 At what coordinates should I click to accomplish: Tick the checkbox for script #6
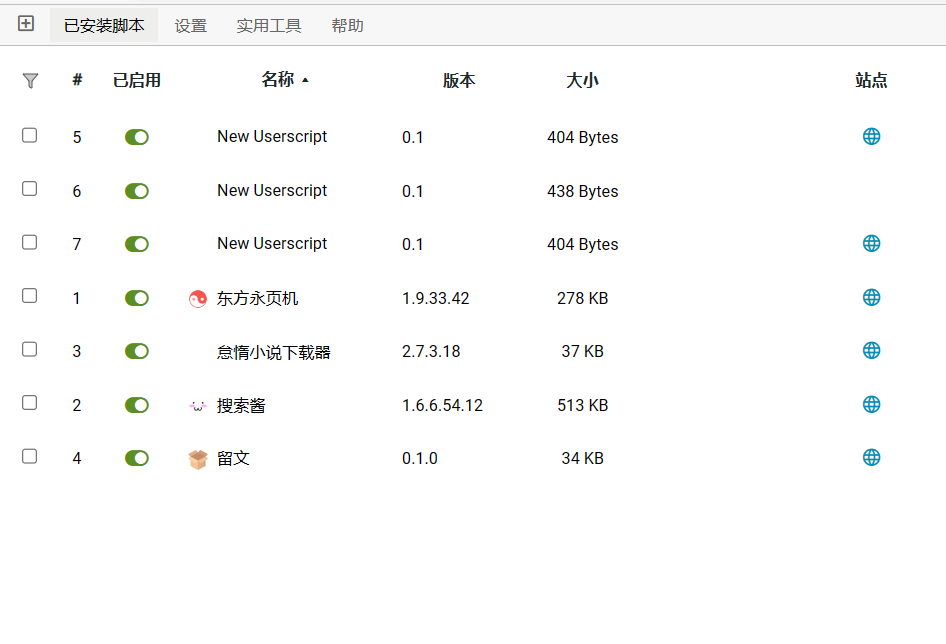coord(30,189)
